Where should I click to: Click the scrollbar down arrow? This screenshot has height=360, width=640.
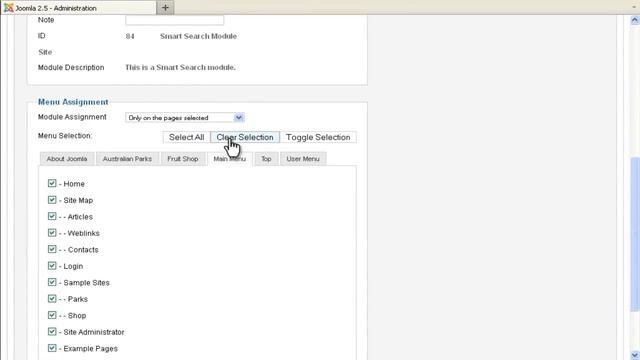635,355
